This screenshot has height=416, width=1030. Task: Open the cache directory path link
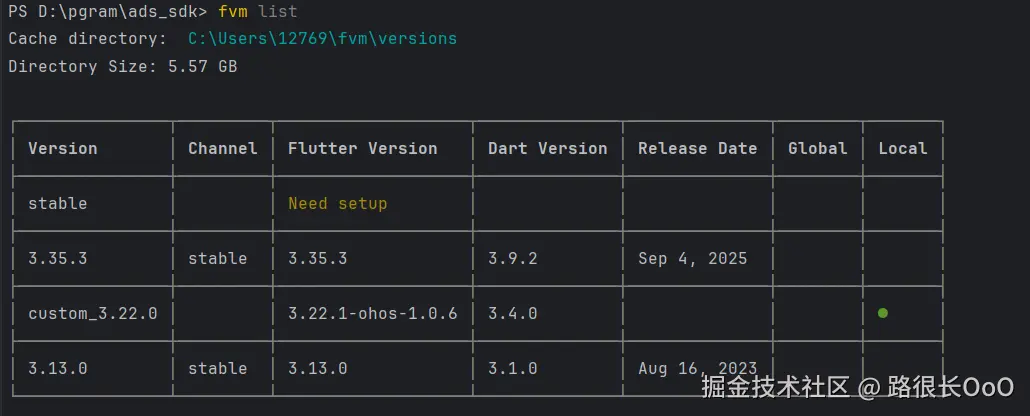pyautogui.click(x=322, y=39)
